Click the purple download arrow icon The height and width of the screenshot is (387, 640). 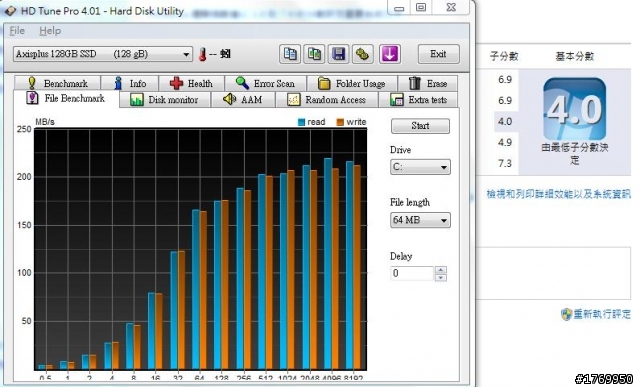(x=389, y=54)
